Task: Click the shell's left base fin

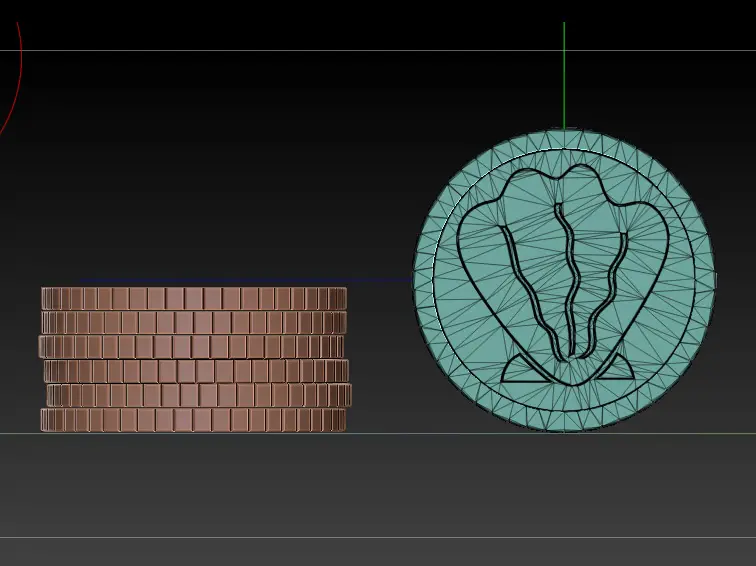Action: pyautogui.click(x=522, y=371)
